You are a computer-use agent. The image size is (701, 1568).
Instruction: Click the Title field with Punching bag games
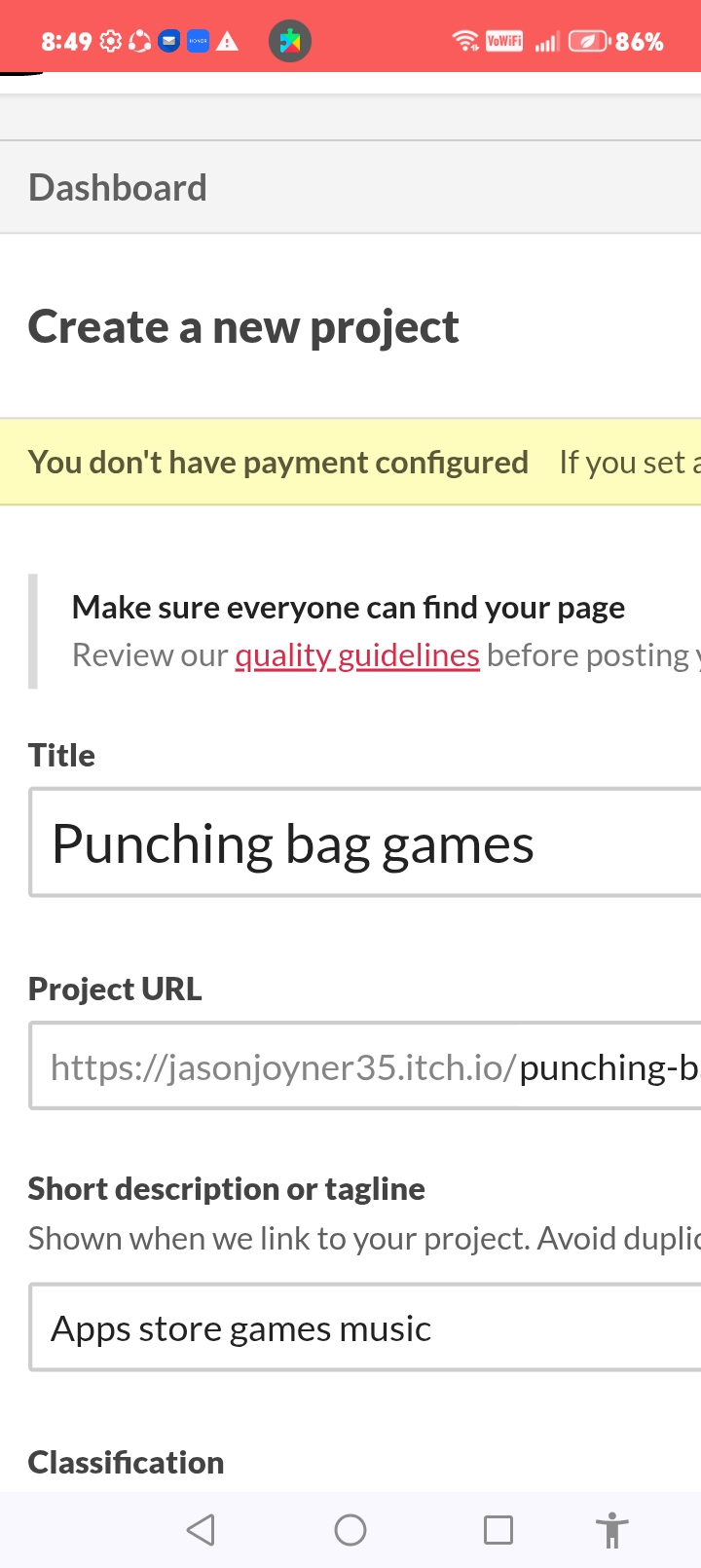click(x=365, y=843)
